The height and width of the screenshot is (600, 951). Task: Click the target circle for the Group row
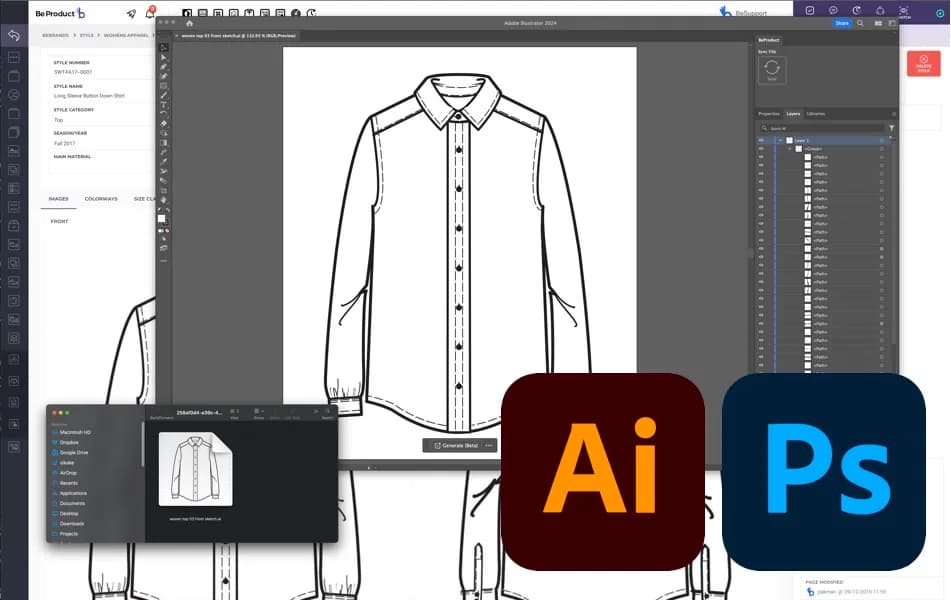click(x=882, y=149)
